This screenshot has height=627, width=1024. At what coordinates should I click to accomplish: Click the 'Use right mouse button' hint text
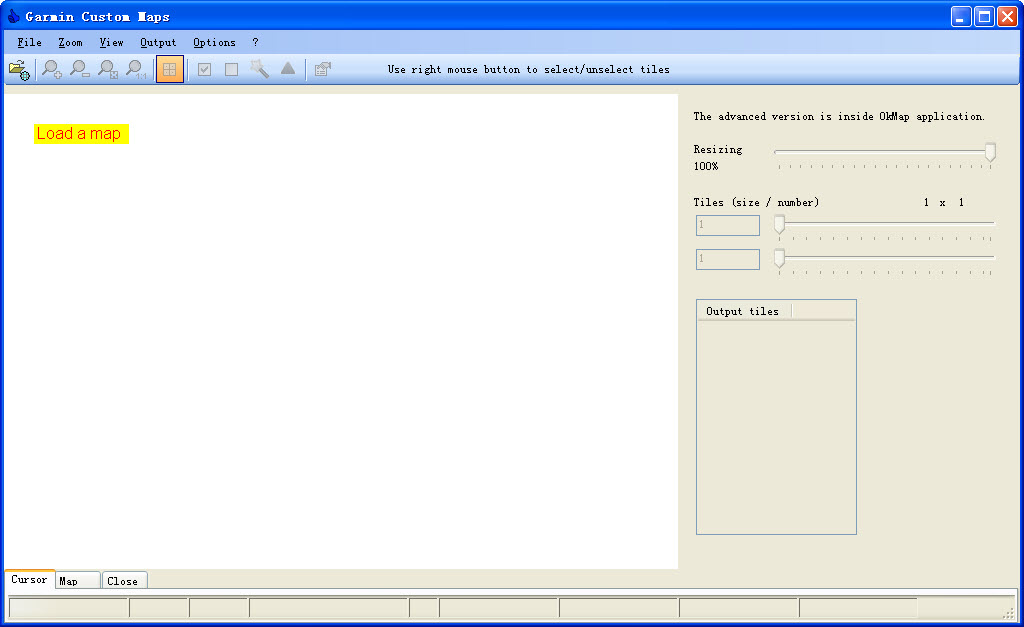[528, 69]
